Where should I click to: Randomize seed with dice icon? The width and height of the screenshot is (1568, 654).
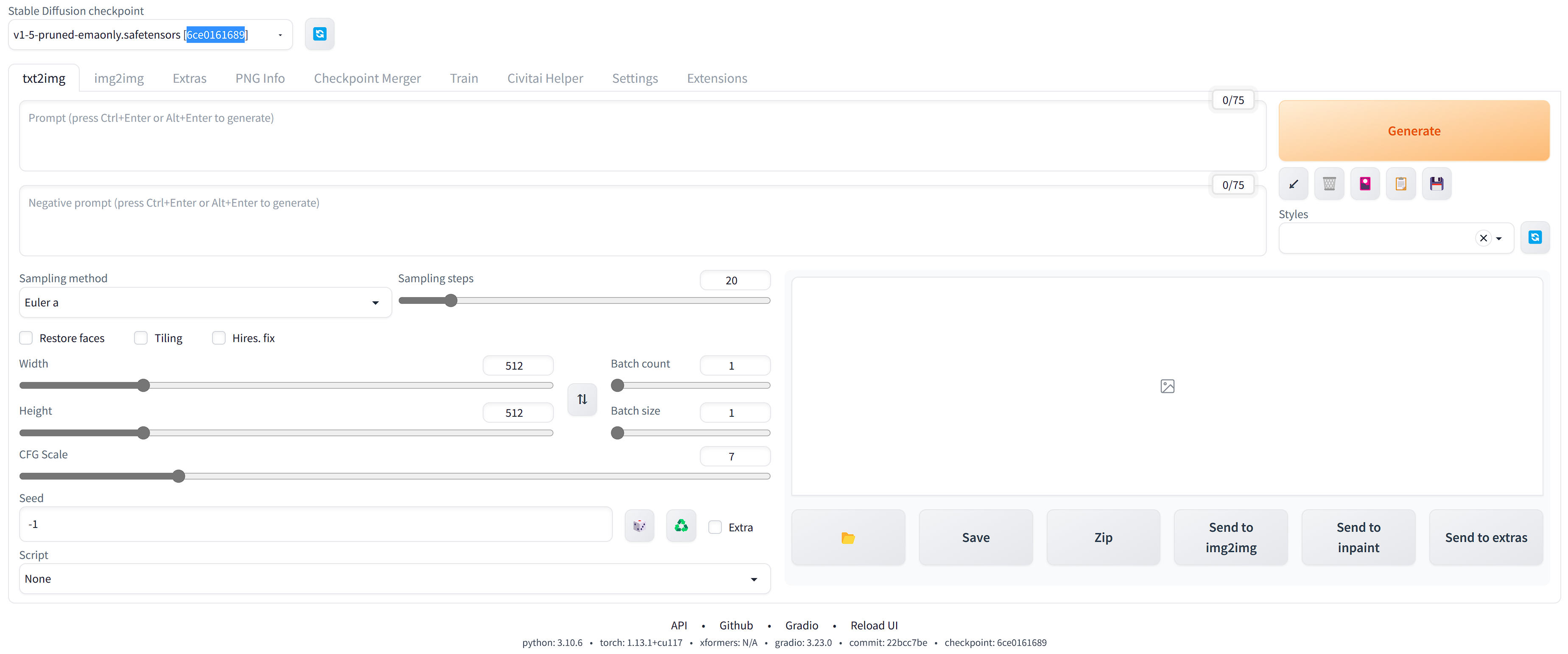point(639,525)
